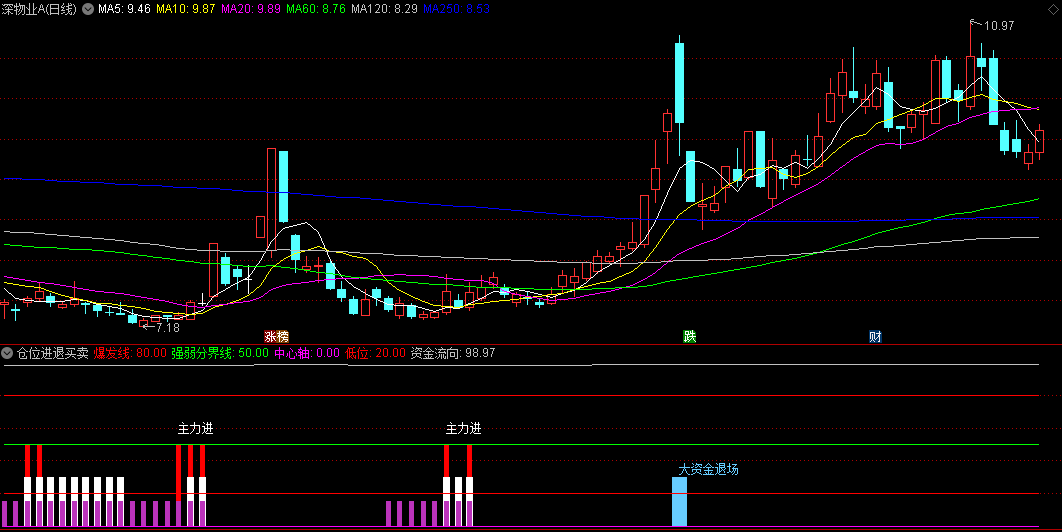1062x532 pixels.
Task: Expand the 仓位进退买卖 indicator dropdown arrow
Action: 7,353
